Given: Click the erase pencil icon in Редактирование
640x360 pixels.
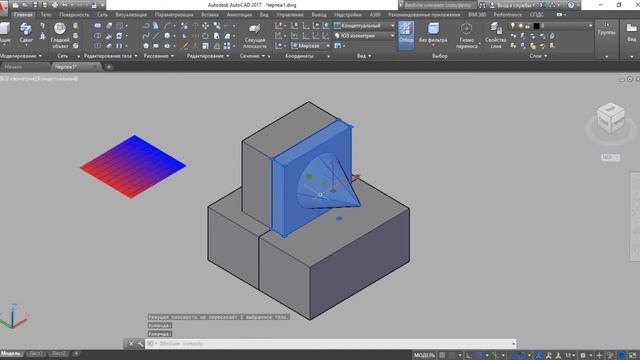Looking at the screenshot, I should point(184,46).
